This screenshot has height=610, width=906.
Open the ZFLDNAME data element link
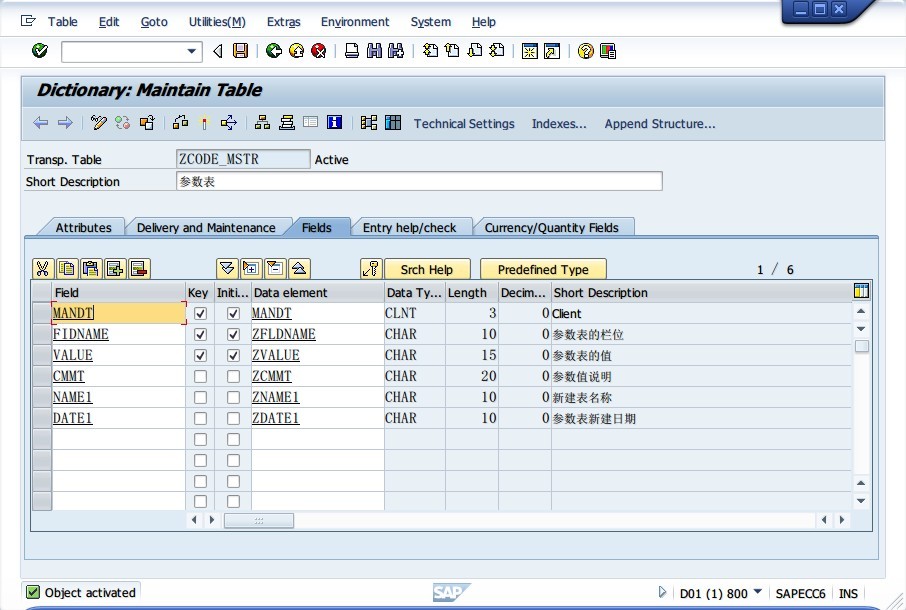pyautogui.click(x=284, y=334)
